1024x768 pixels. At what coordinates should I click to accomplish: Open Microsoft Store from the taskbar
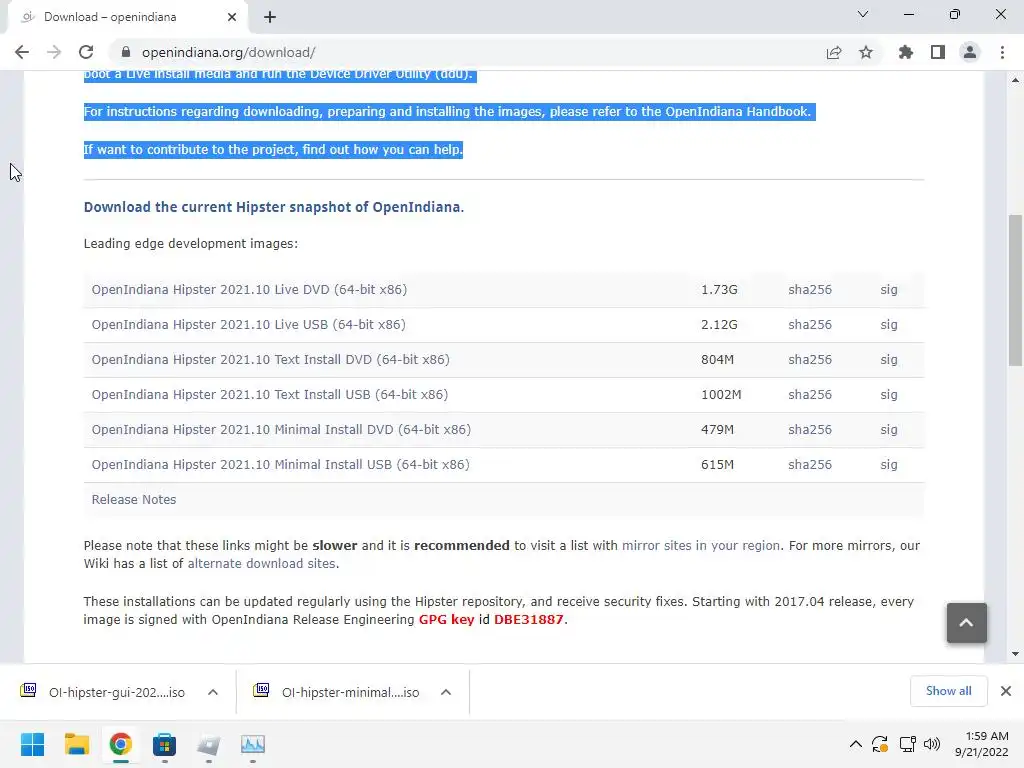pyautogui.click(x=165, y=744)
